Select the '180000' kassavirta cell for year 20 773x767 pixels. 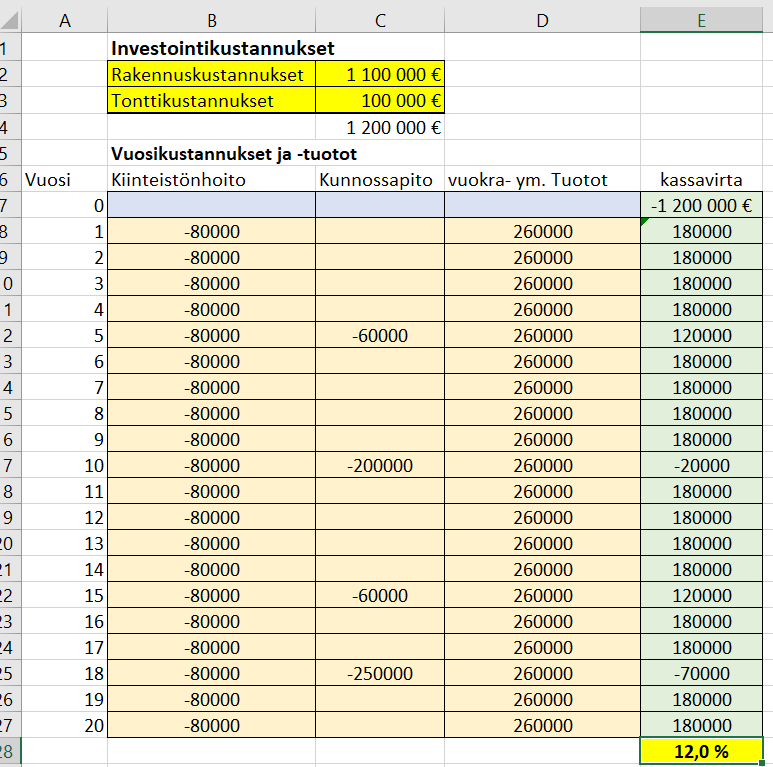click(701, 725)
